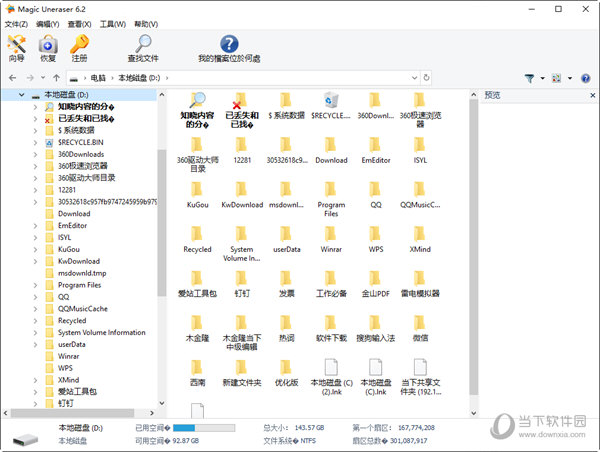Open the address bar history dropdown
This screenshot has height=452, width=600.
(x=414, y=78)
